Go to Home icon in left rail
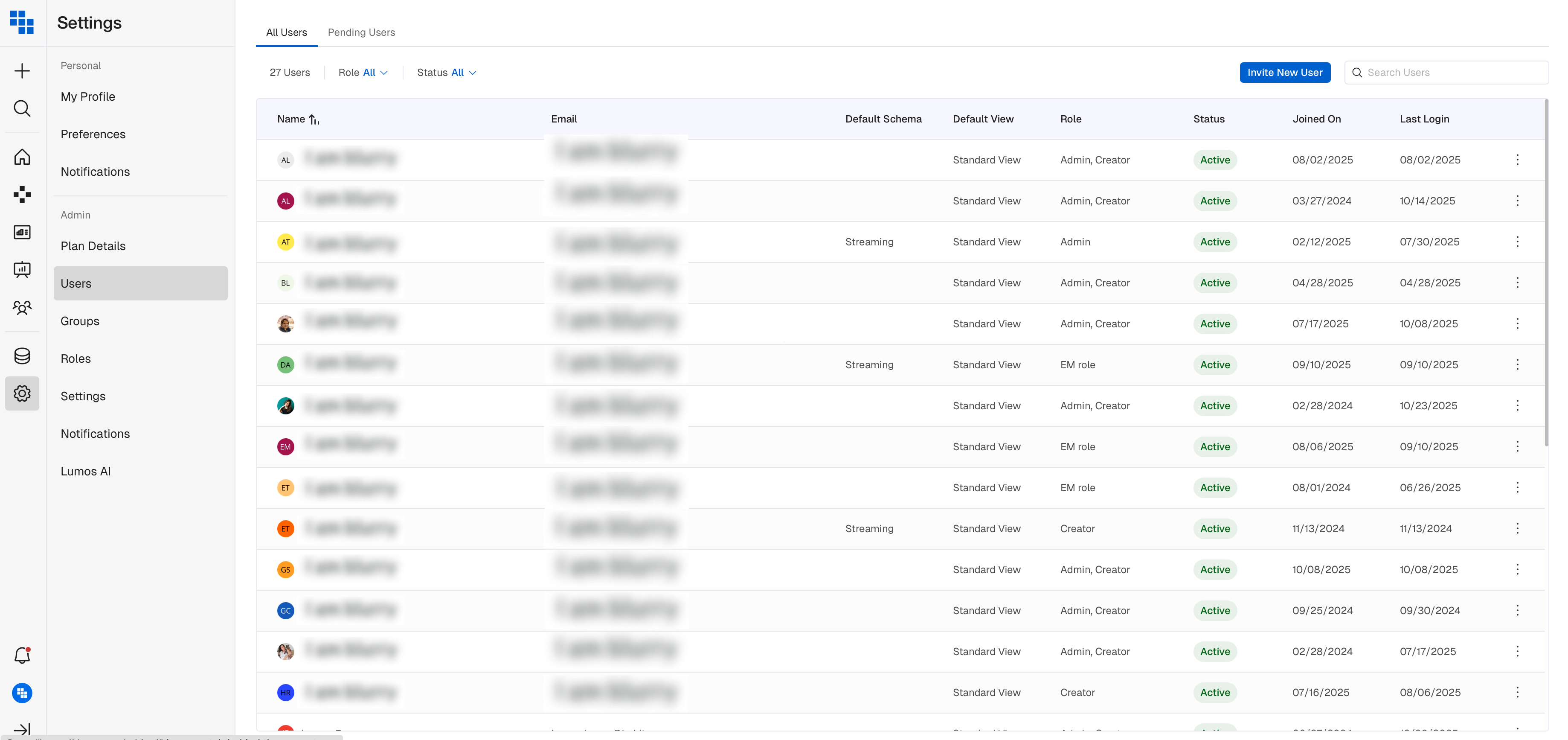This screenshot has width=1568, height=740. (22, 157)
